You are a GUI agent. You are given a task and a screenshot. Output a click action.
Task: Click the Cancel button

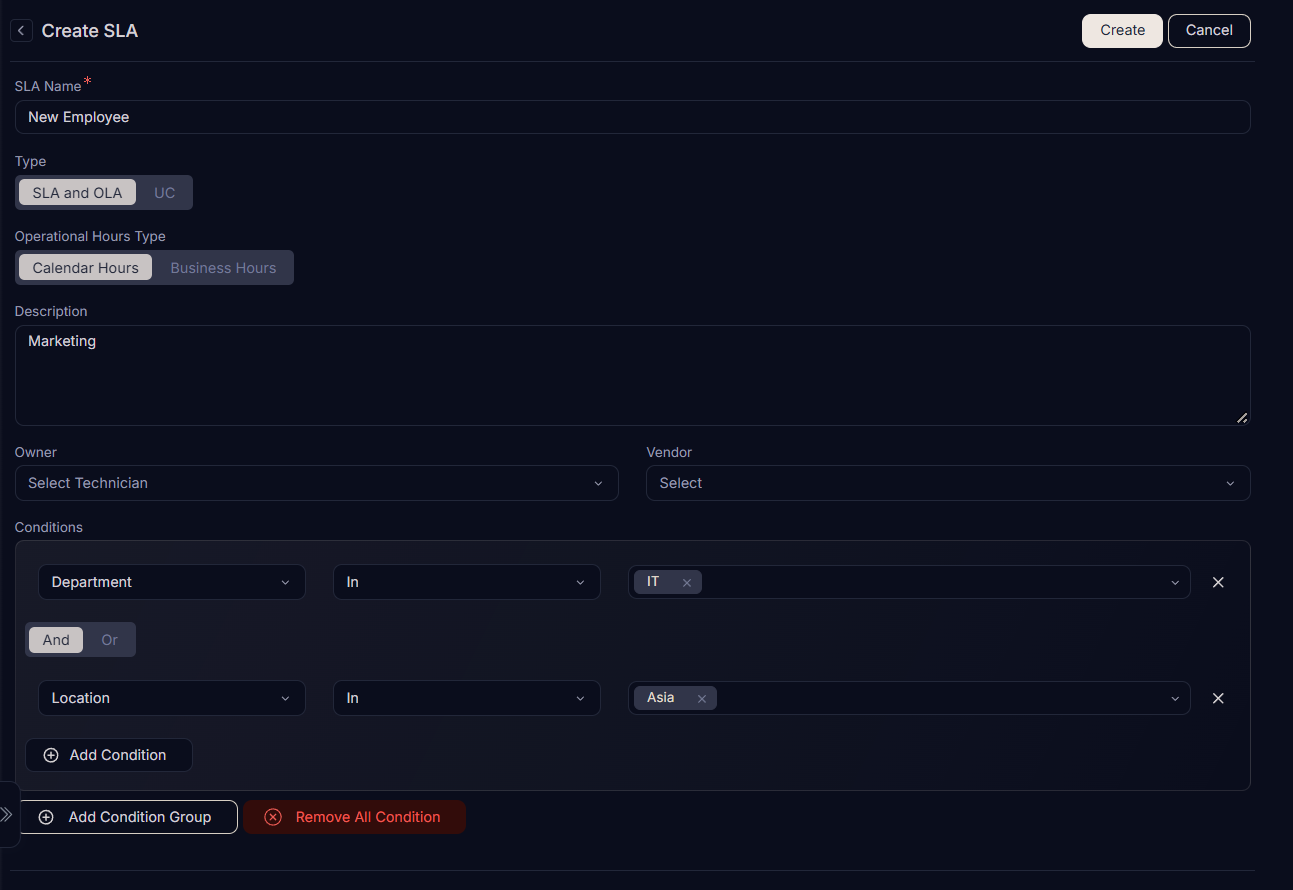tap(1209, 30)
